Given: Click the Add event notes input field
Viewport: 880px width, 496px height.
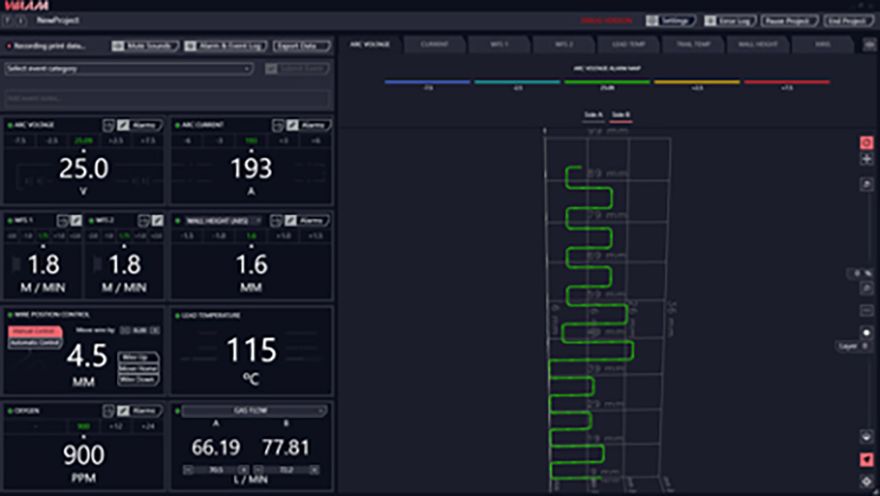Looking at the screenshot, I should 167,99.
